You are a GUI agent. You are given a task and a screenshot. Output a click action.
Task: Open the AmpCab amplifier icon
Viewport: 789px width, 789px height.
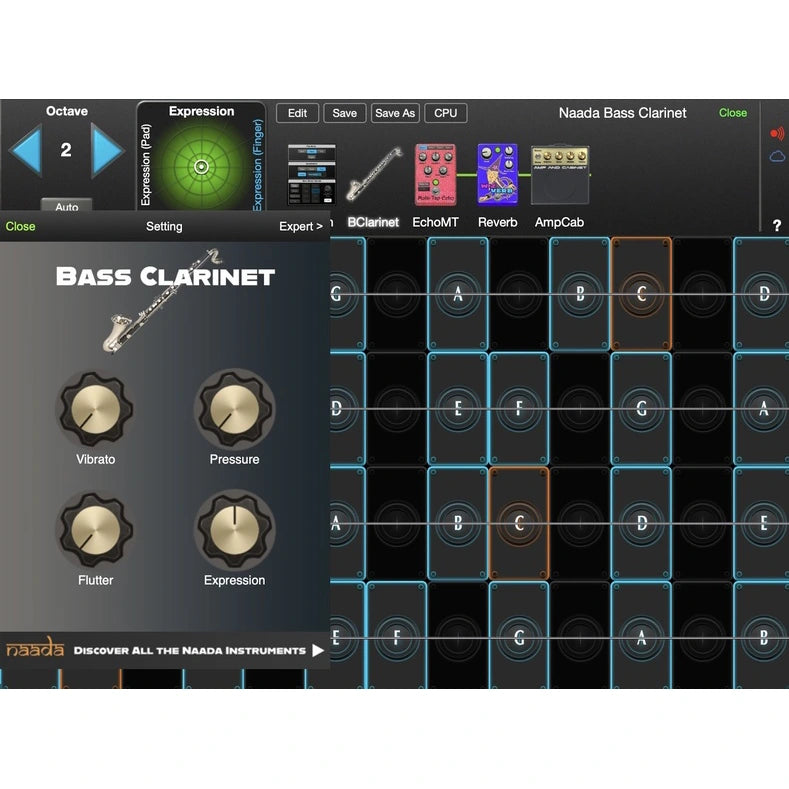(x=560, y=175)
